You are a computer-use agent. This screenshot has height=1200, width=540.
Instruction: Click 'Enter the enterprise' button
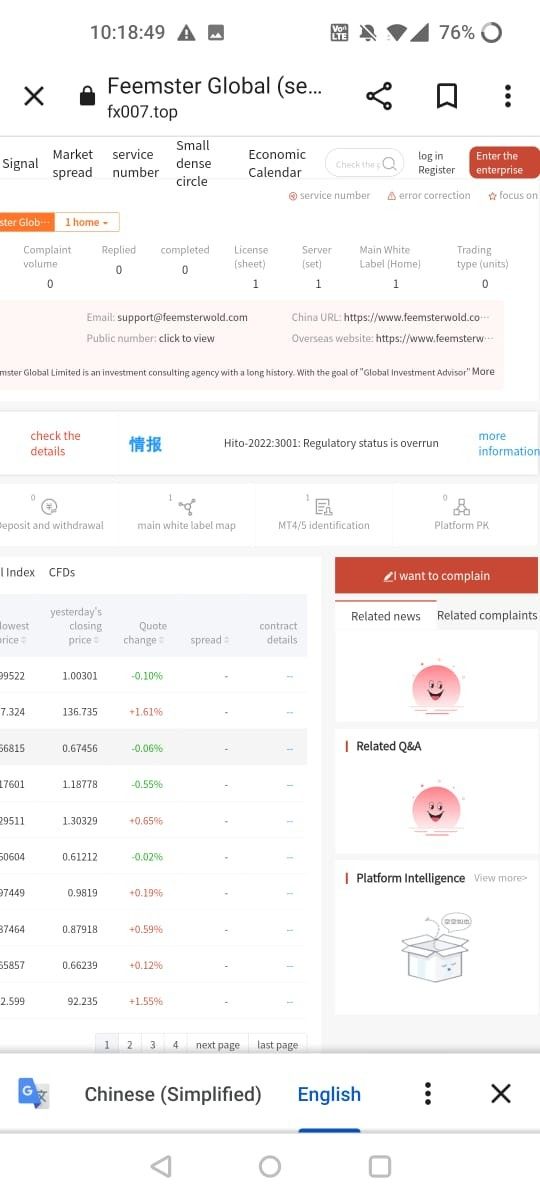pos(504,163)
